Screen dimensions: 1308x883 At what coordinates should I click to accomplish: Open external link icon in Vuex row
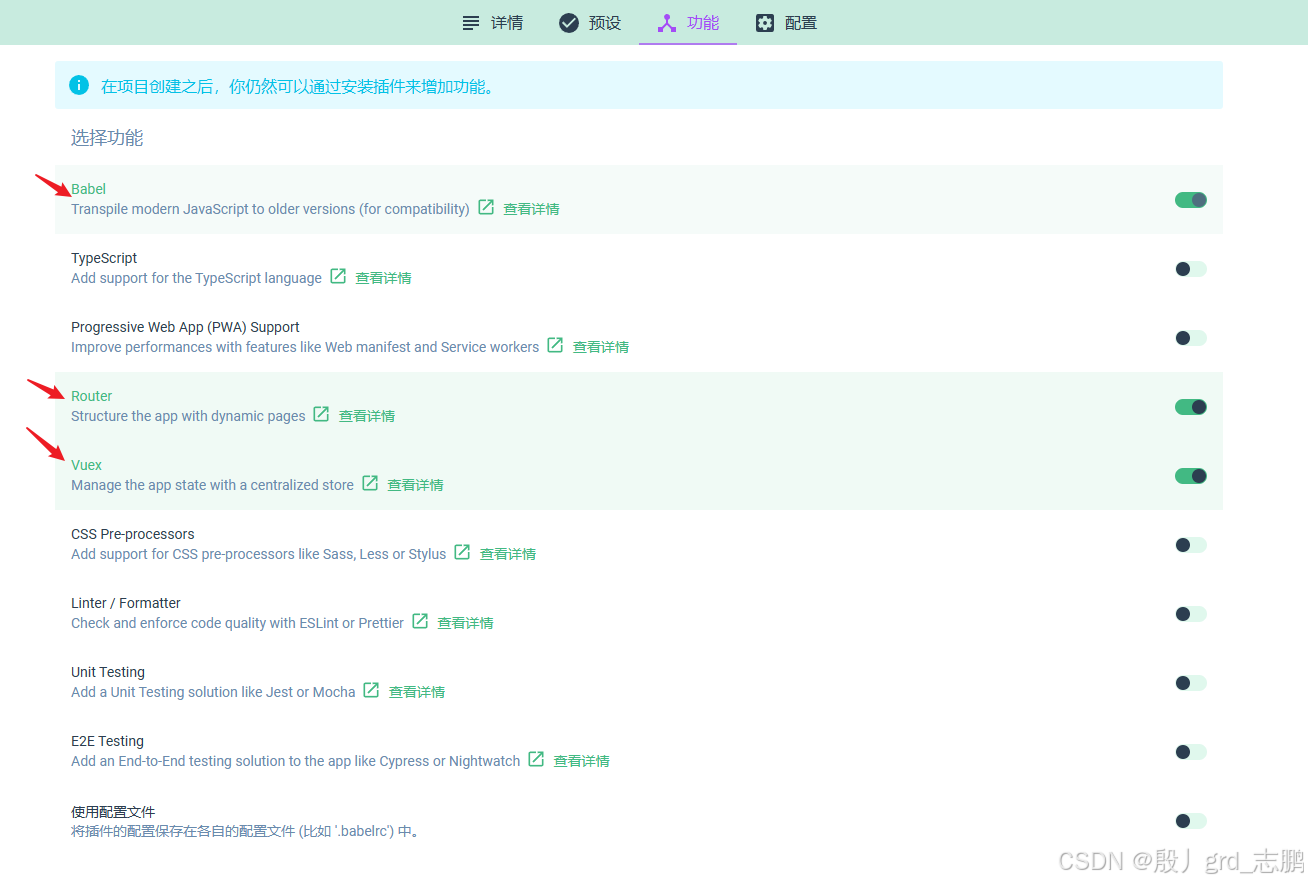(370, 484)
